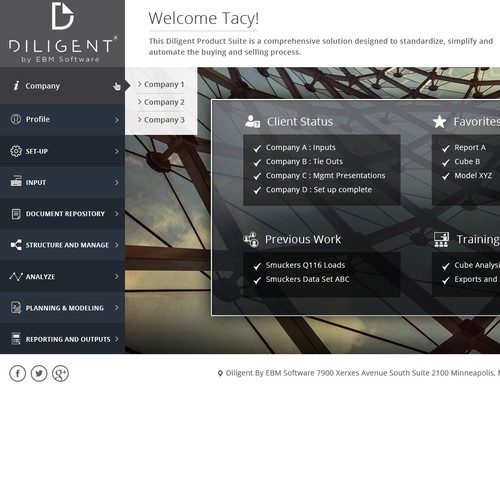Expand the Input menu chevron
Screen dimensions: 500x500
(116, 182)
